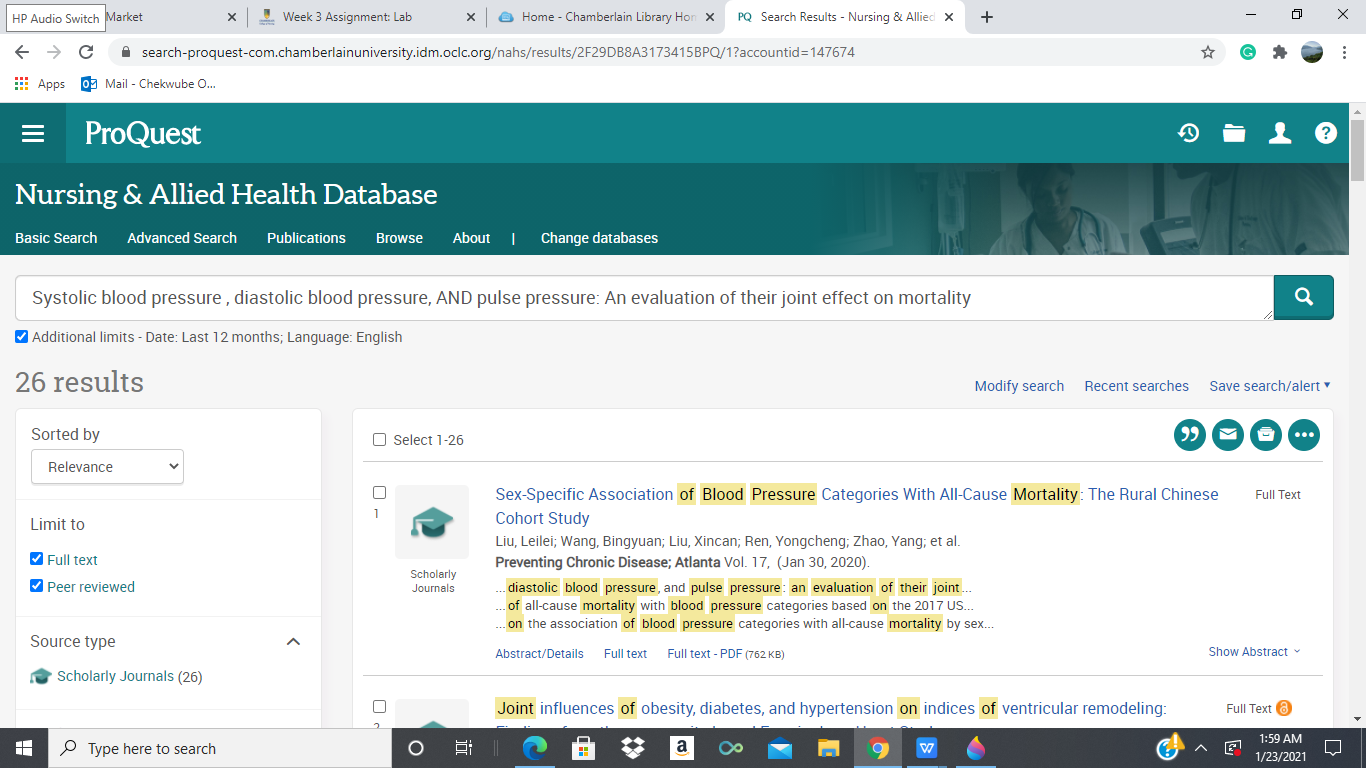Print selected results with printer icon
This screenshot has height=768, width=1366.
coord(1266,435)
